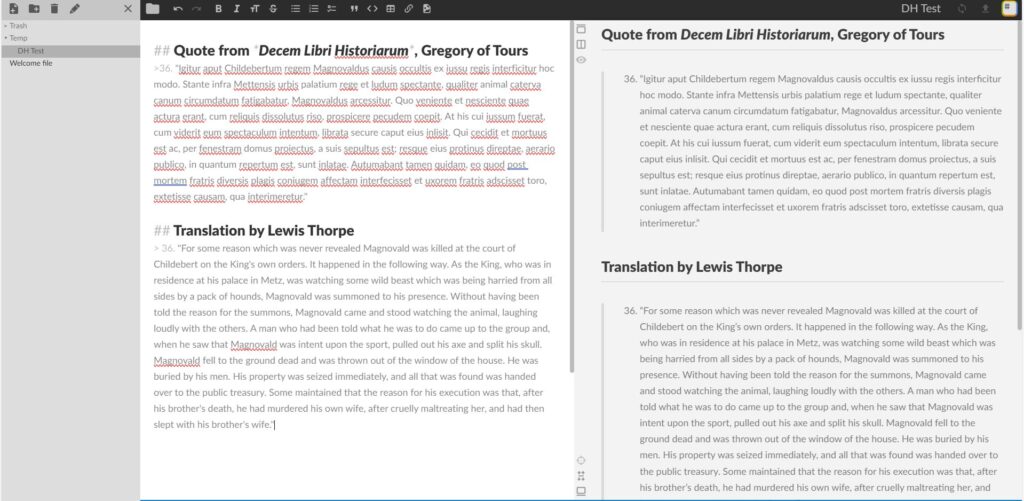The height and width of the screenshot is (501, 1024).
Task: Create a new folder in the explorer
Action: click(x=34, y=8)
